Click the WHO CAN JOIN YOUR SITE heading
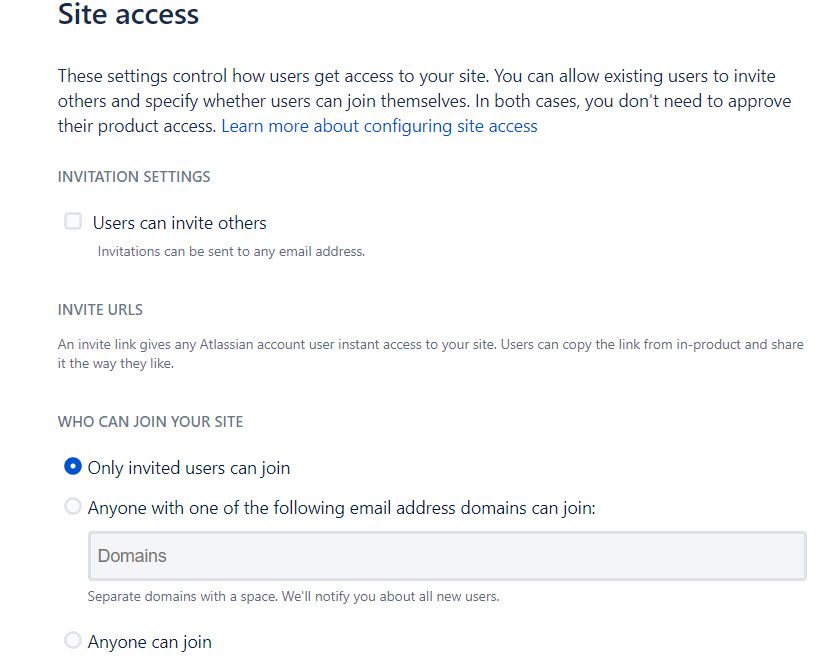This screenshot has width=830, height=670. [150, 422]
